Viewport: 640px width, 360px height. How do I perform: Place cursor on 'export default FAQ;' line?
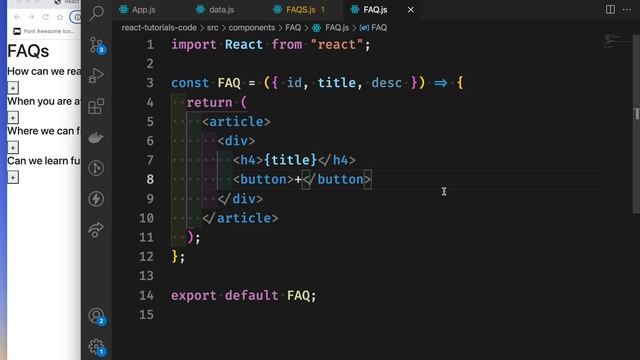click(x=243, y=295)
